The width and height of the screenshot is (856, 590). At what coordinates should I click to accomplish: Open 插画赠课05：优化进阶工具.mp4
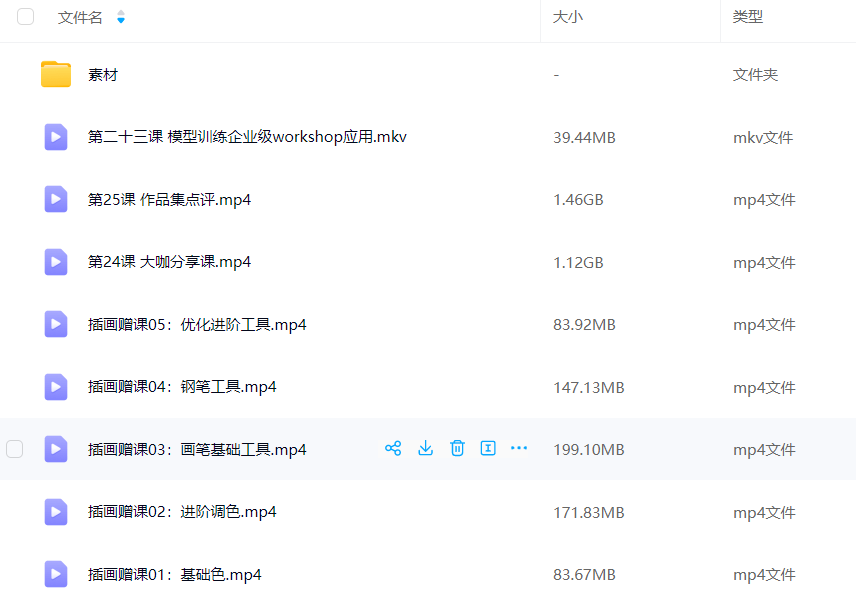[x=197, y=325]
